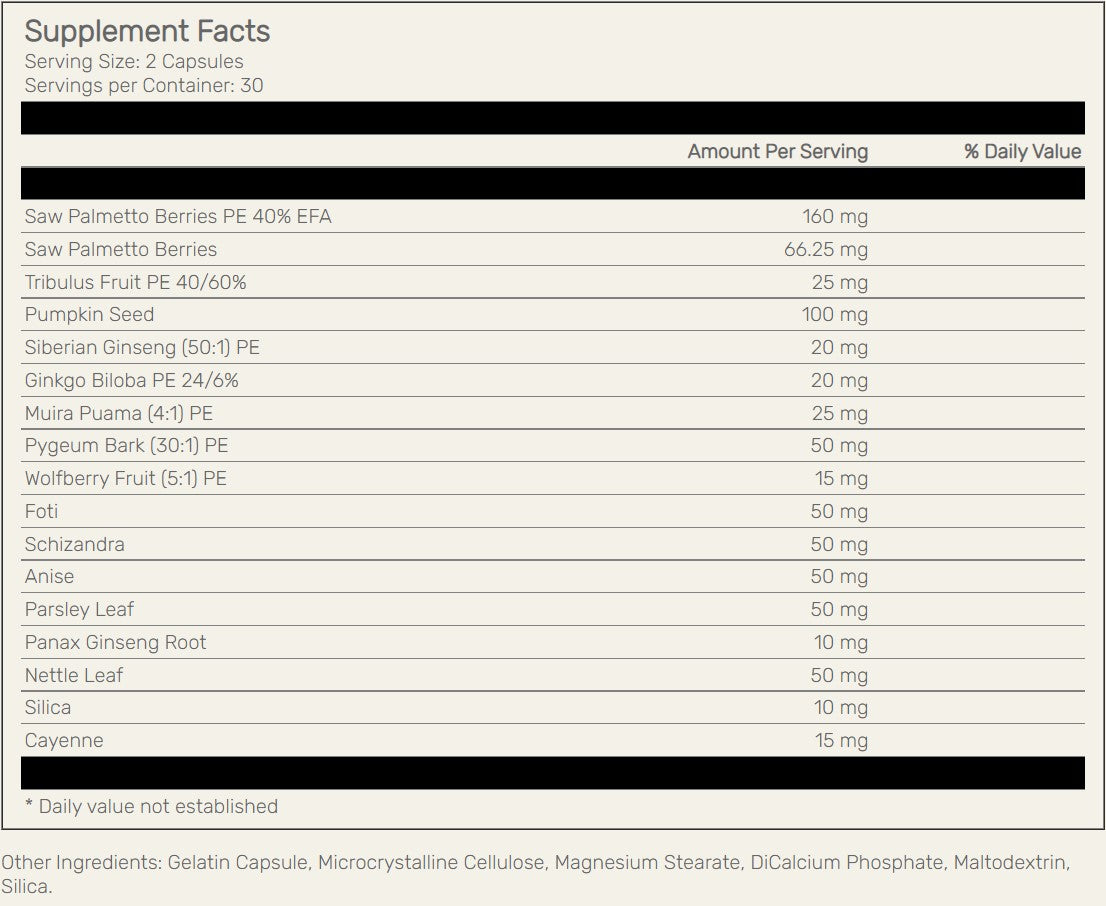The width and height of the screenshot is (1106, 906).
Task: Select the Muira Puama (4:1) PE label
Action: tap(119, 413)
